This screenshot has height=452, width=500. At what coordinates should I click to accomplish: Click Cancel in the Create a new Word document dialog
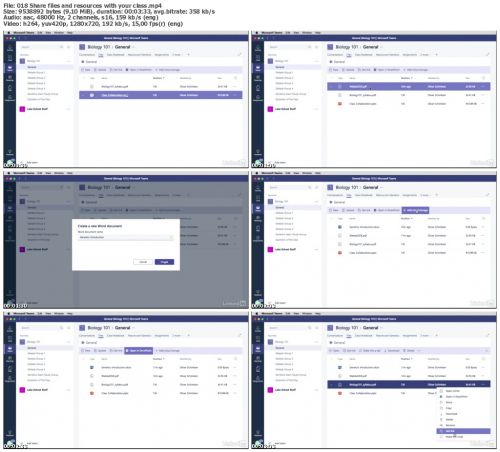[x=143, y=262]
